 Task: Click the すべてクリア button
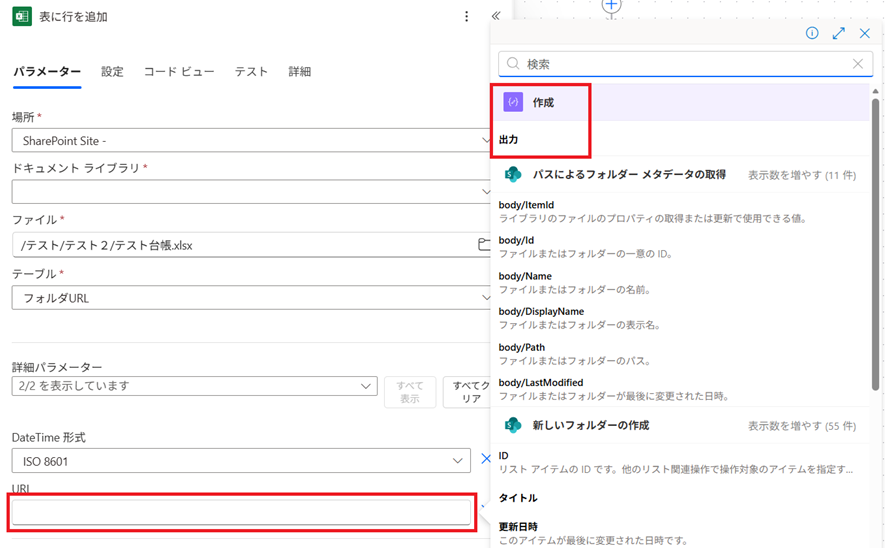469,392
